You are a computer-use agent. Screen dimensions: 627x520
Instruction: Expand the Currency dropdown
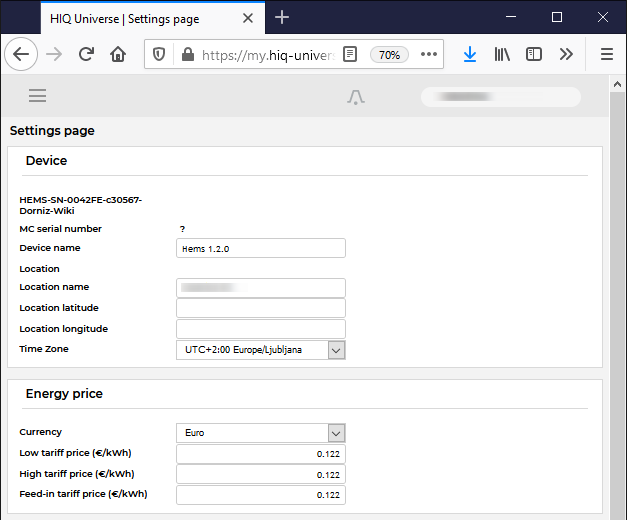pyautogui.click(x=336, y=433)
